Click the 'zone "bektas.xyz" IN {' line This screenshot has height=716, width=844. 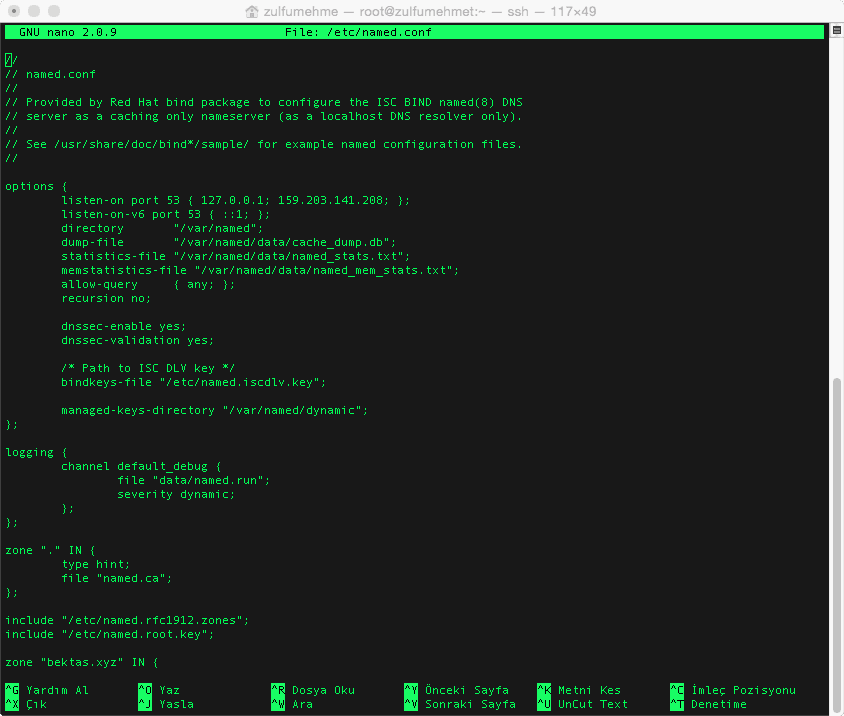coord(82,662)
